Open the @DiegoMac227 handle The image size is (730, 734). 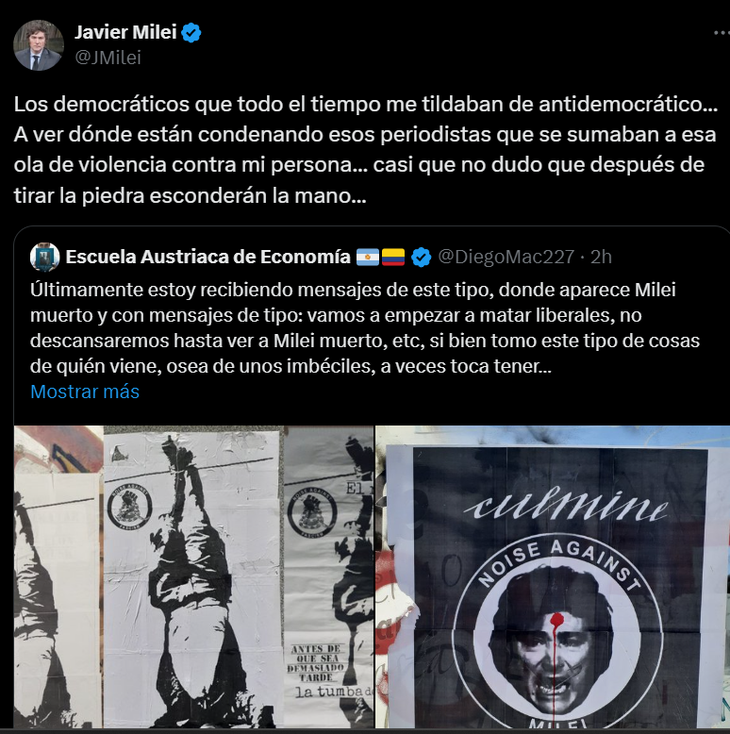(506, 257)
